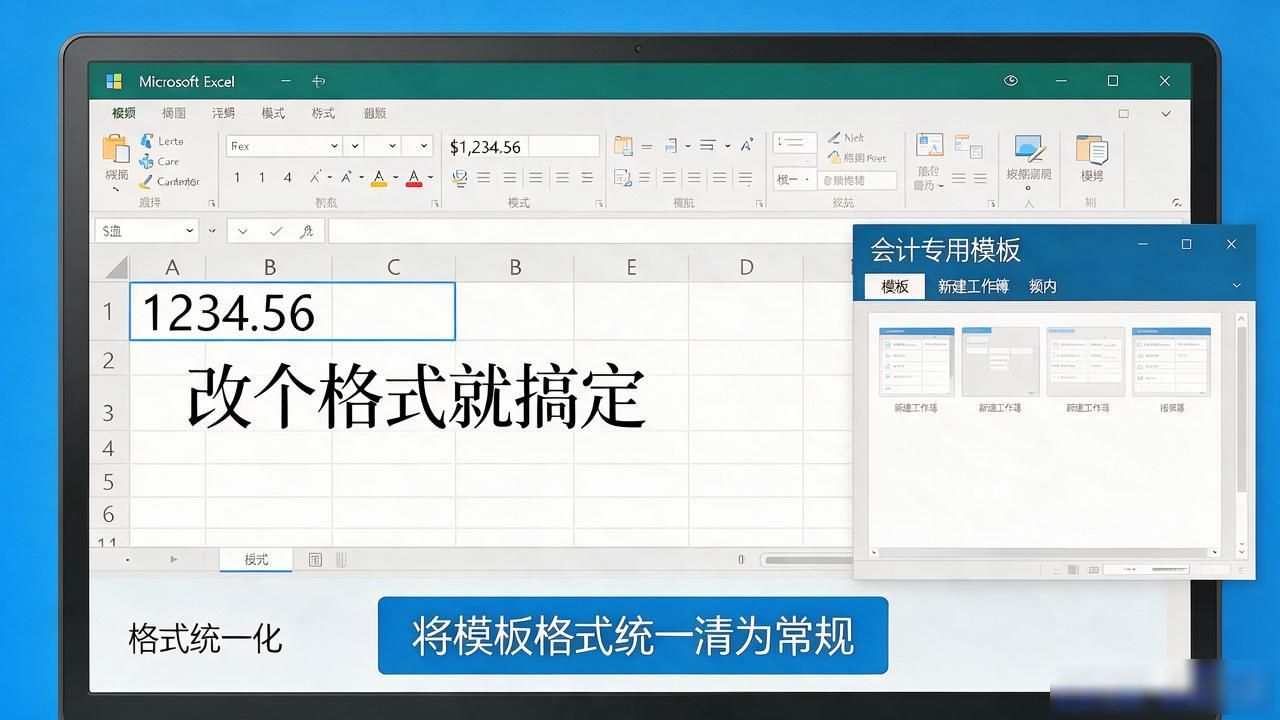Click the sheet navigation right arrow
The width and height of the screenshot is (1280, 720).
173,560
